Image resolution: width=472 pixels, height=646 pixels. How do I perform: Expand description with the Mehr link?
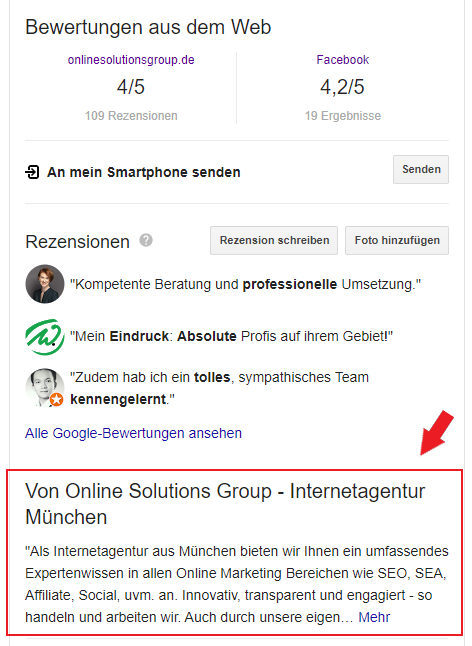point(374,617)
